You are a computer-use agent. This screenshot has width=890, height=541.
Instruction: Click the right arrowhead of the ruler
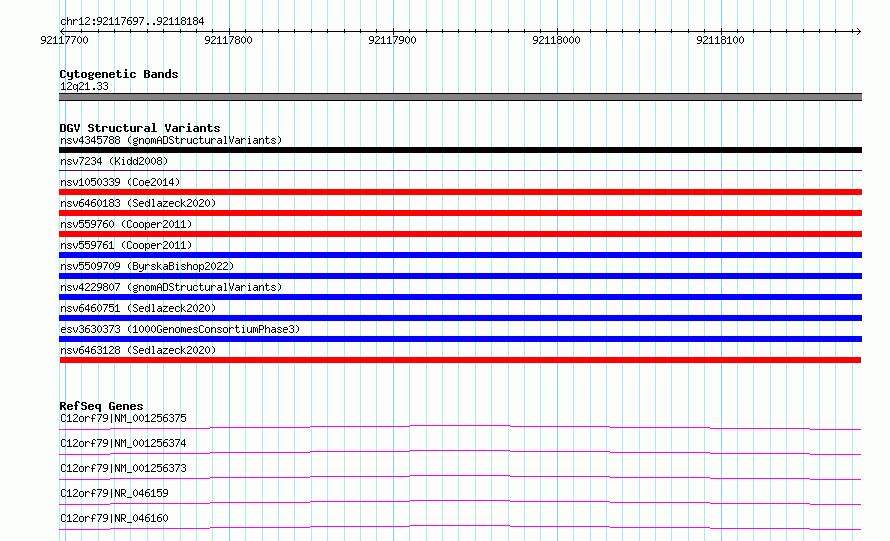[858, 31]
